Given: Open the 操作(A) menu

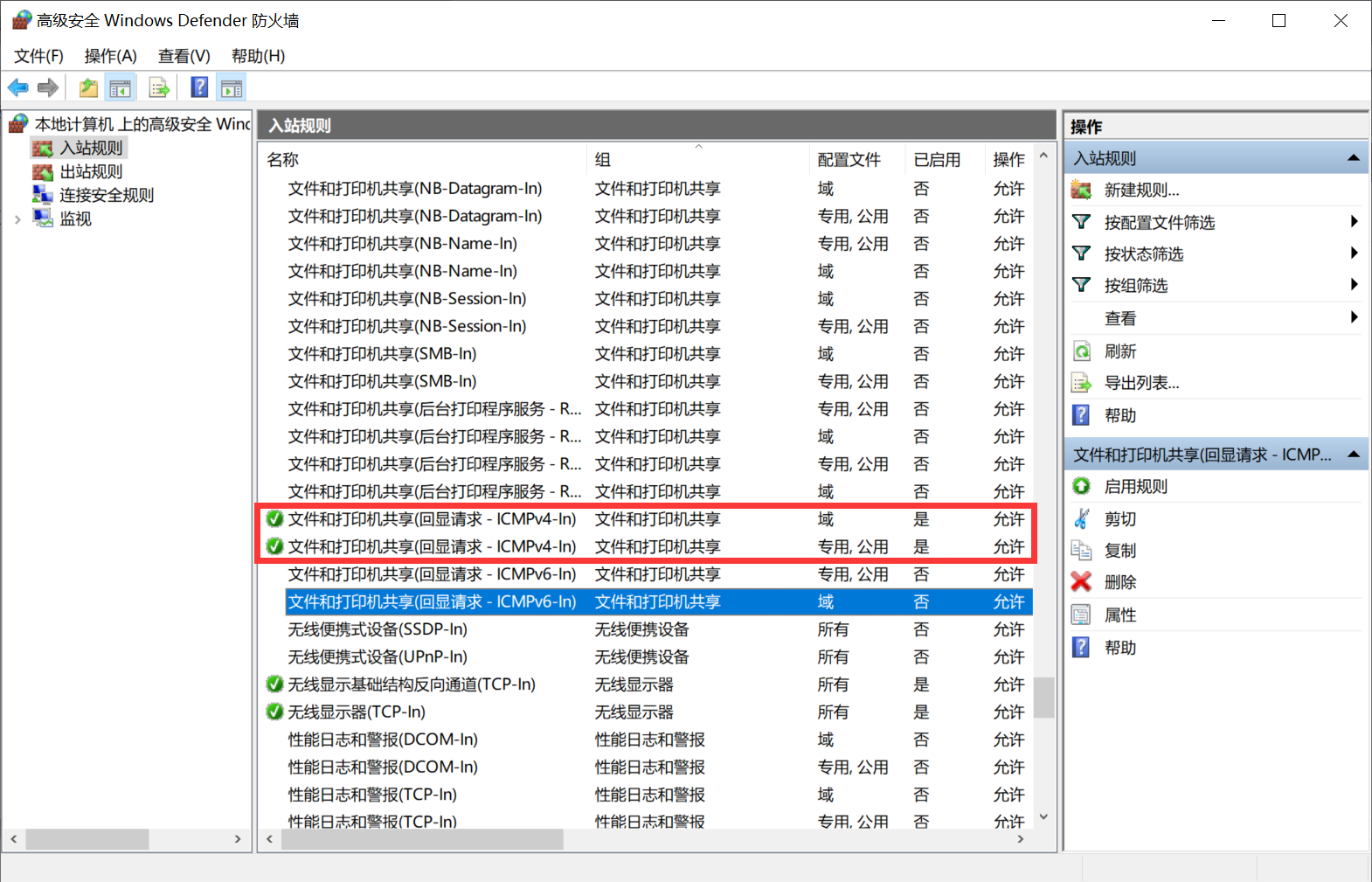Looking at the screenshot, I should click(110, 56).
